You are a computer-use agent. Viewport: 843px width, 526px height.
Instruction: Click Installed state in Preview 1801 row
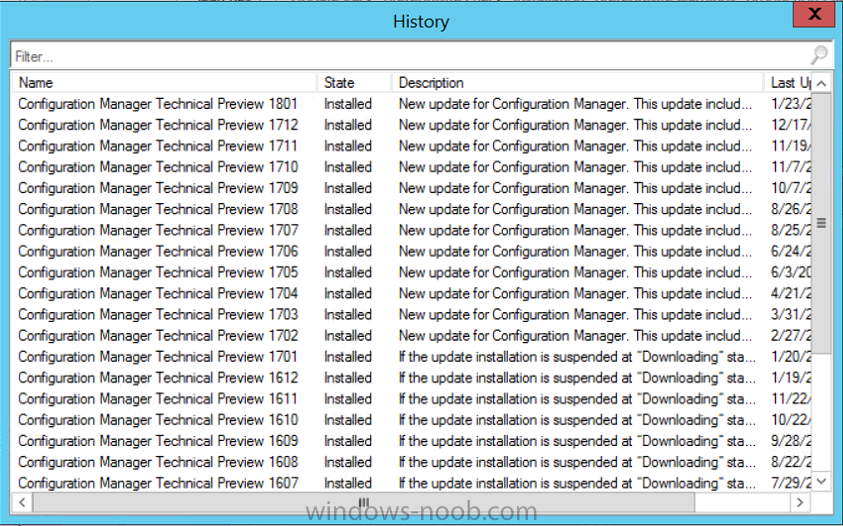348,104
